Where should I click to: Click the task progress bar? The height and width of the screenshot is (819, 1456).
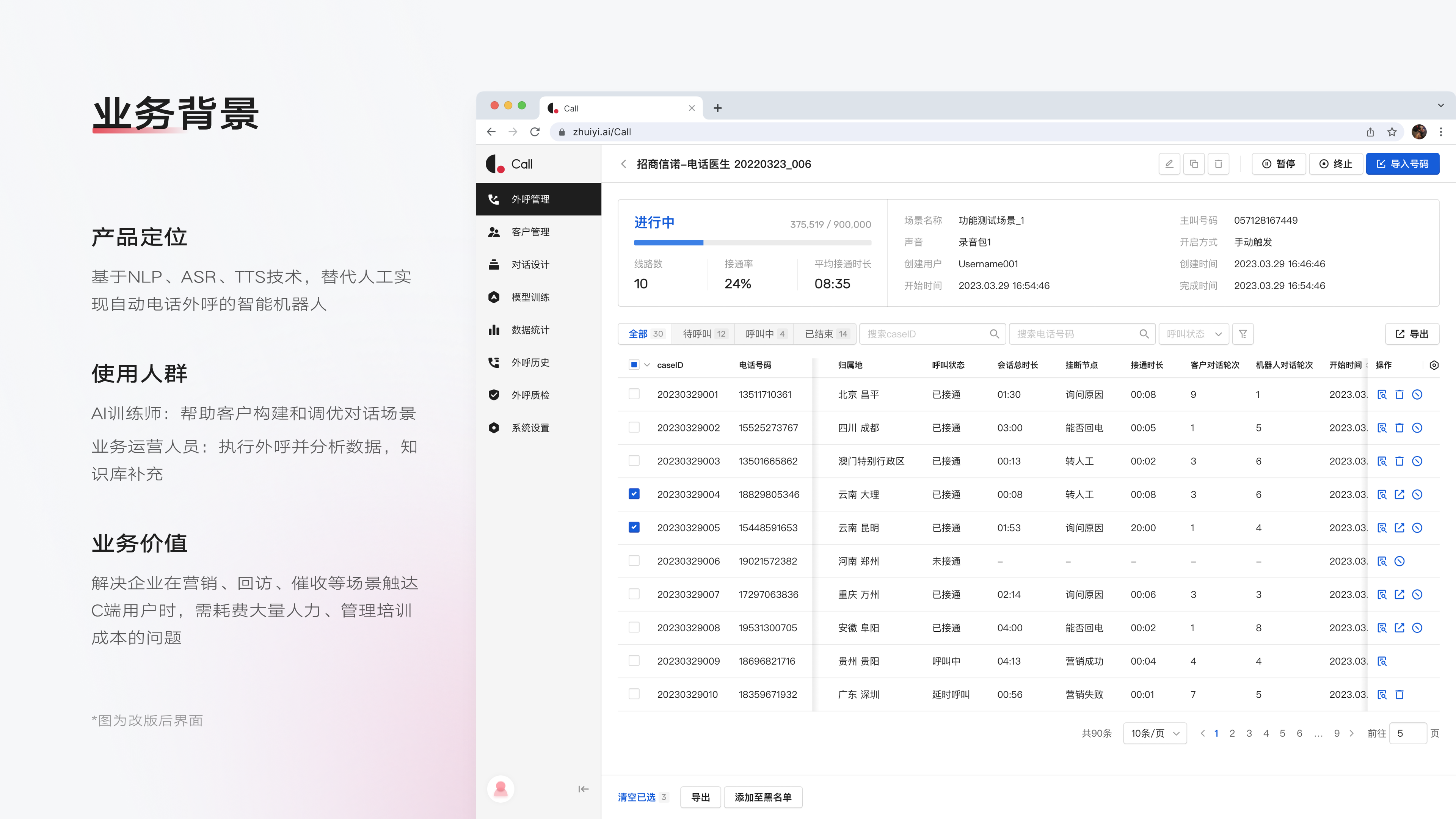tap(752, 243)
